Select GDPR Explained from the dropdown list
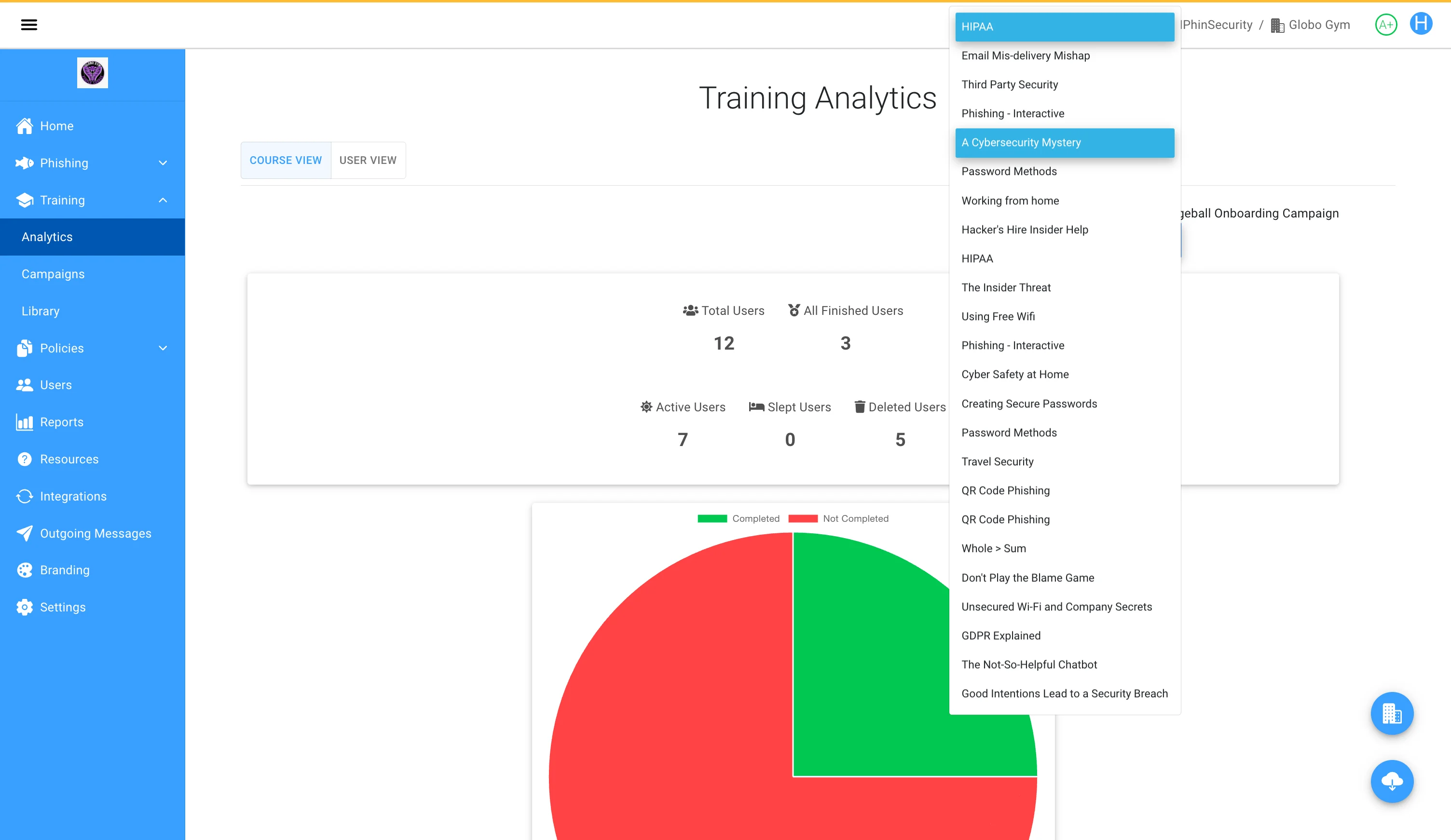1451x840 pixels. [1001, 636]
